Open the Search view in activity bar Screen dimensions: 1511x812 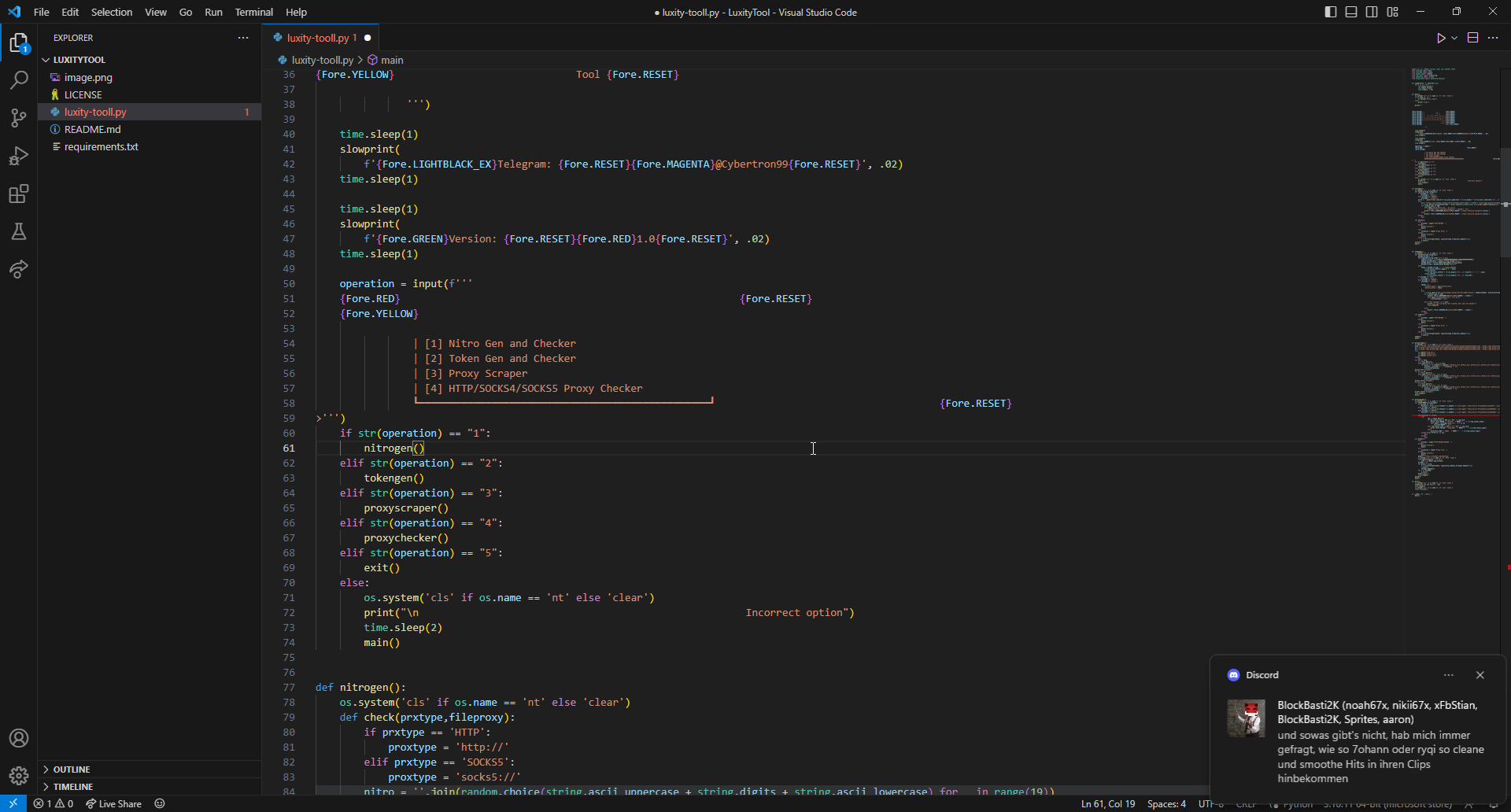(x=19, y=80)
